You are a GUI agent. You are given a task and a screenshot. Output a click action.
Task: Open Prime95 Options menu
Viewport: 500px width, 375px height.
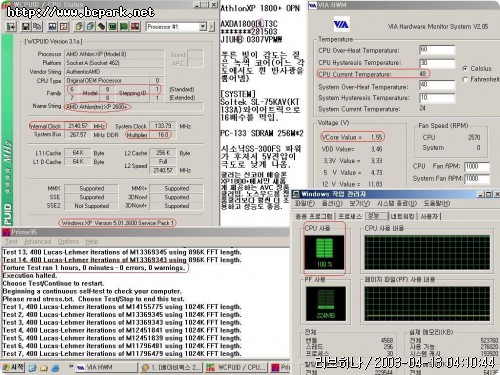[x=68, y=241]
